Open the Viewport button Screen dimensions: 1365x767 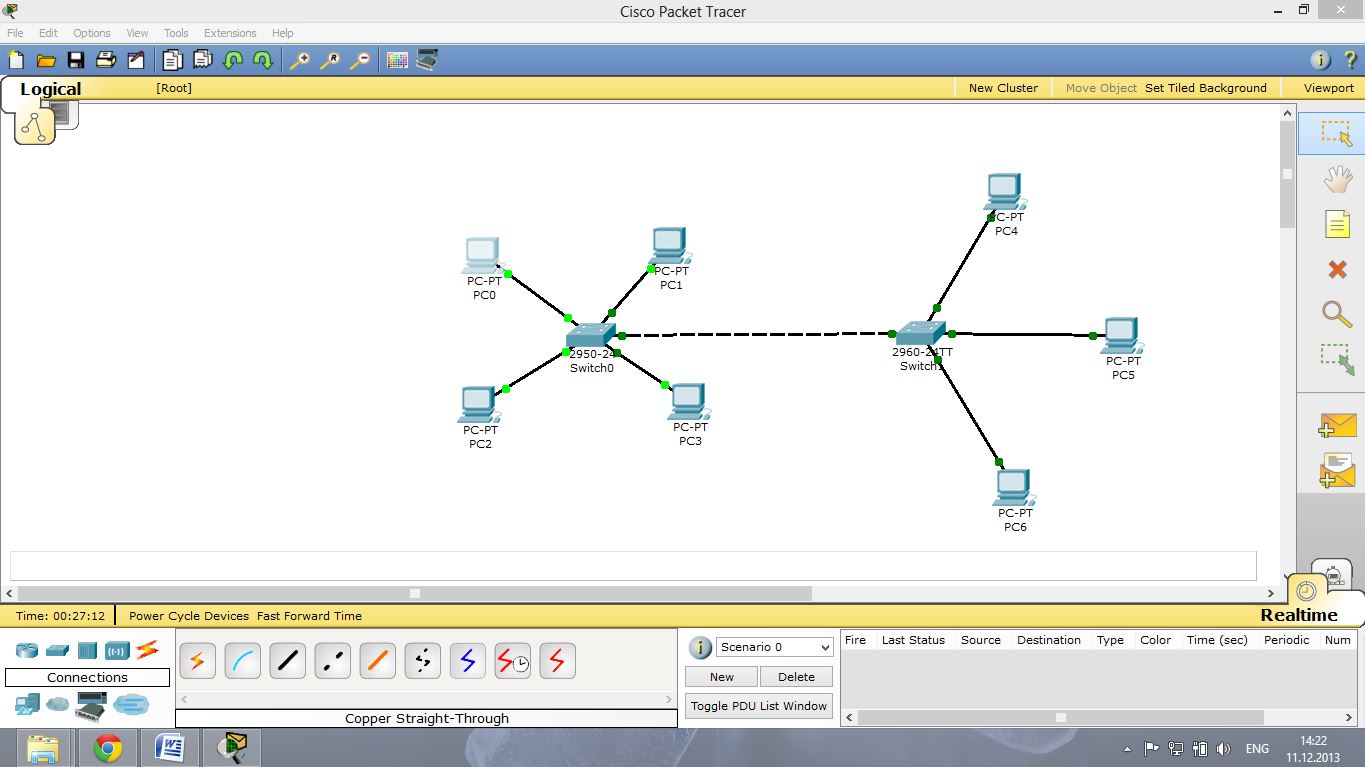coord(1329,88)
